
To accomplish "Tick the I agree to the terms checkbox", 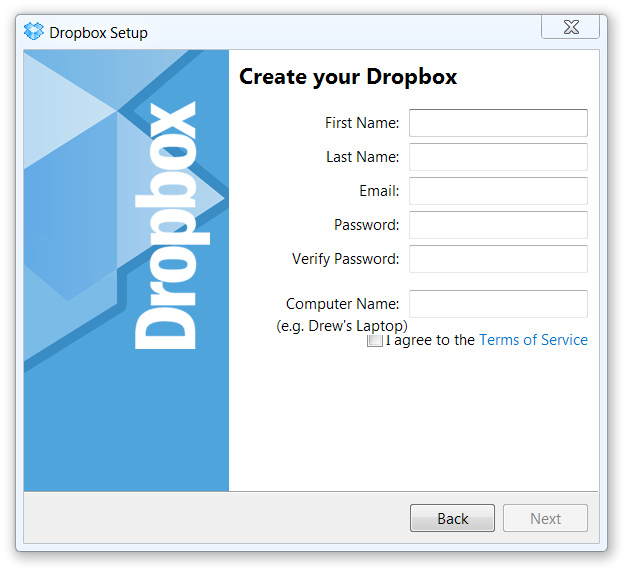I will (x=375, y=340).
